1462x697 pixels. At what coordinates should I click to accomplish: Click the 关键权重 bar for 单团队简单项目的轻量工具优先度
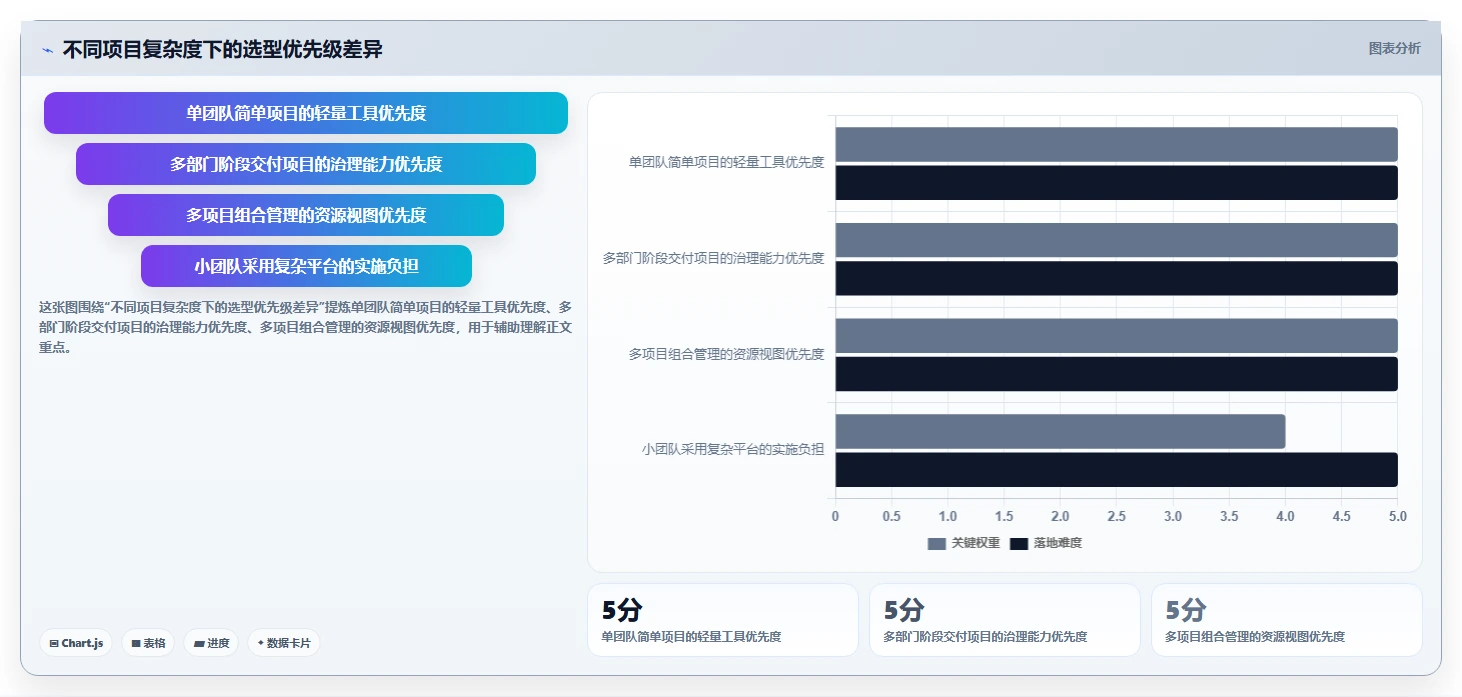coord(1116,144)
